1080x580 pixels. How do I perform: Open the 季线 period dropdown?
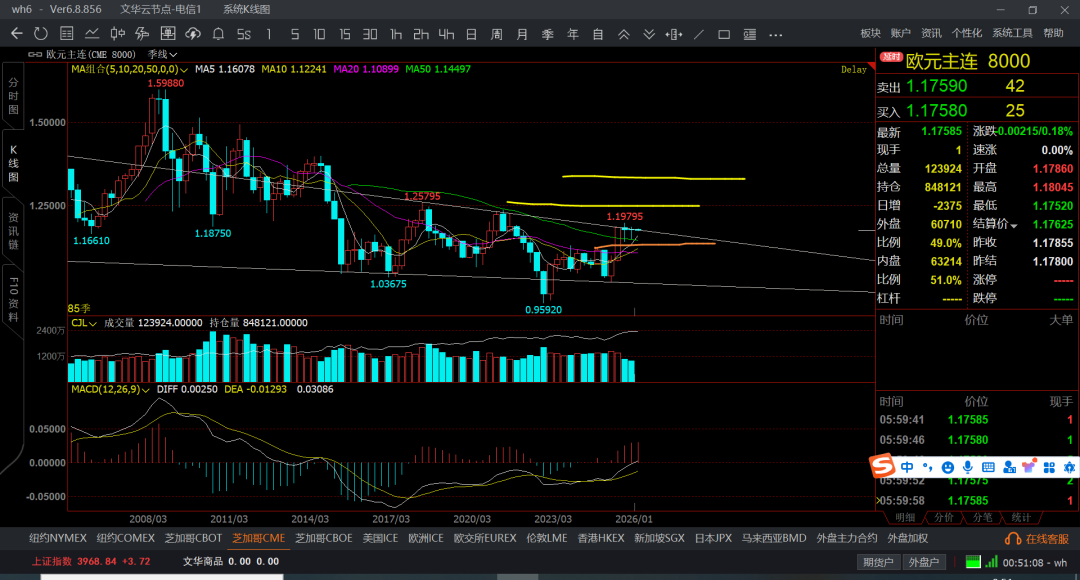tap(163, 54)
